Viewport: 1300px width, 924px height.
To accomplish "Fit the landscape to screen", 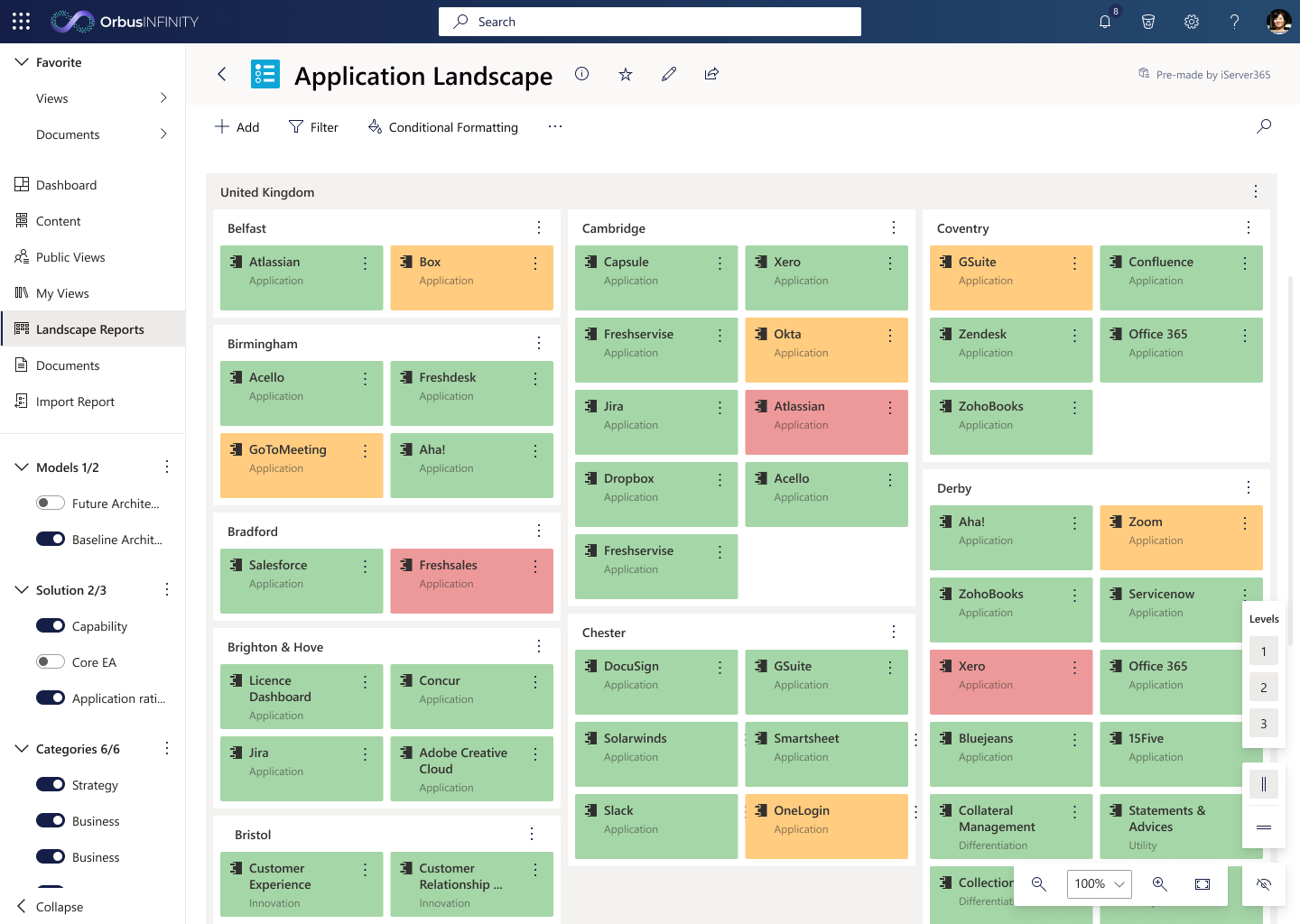I will click(x=1202, y=884).
